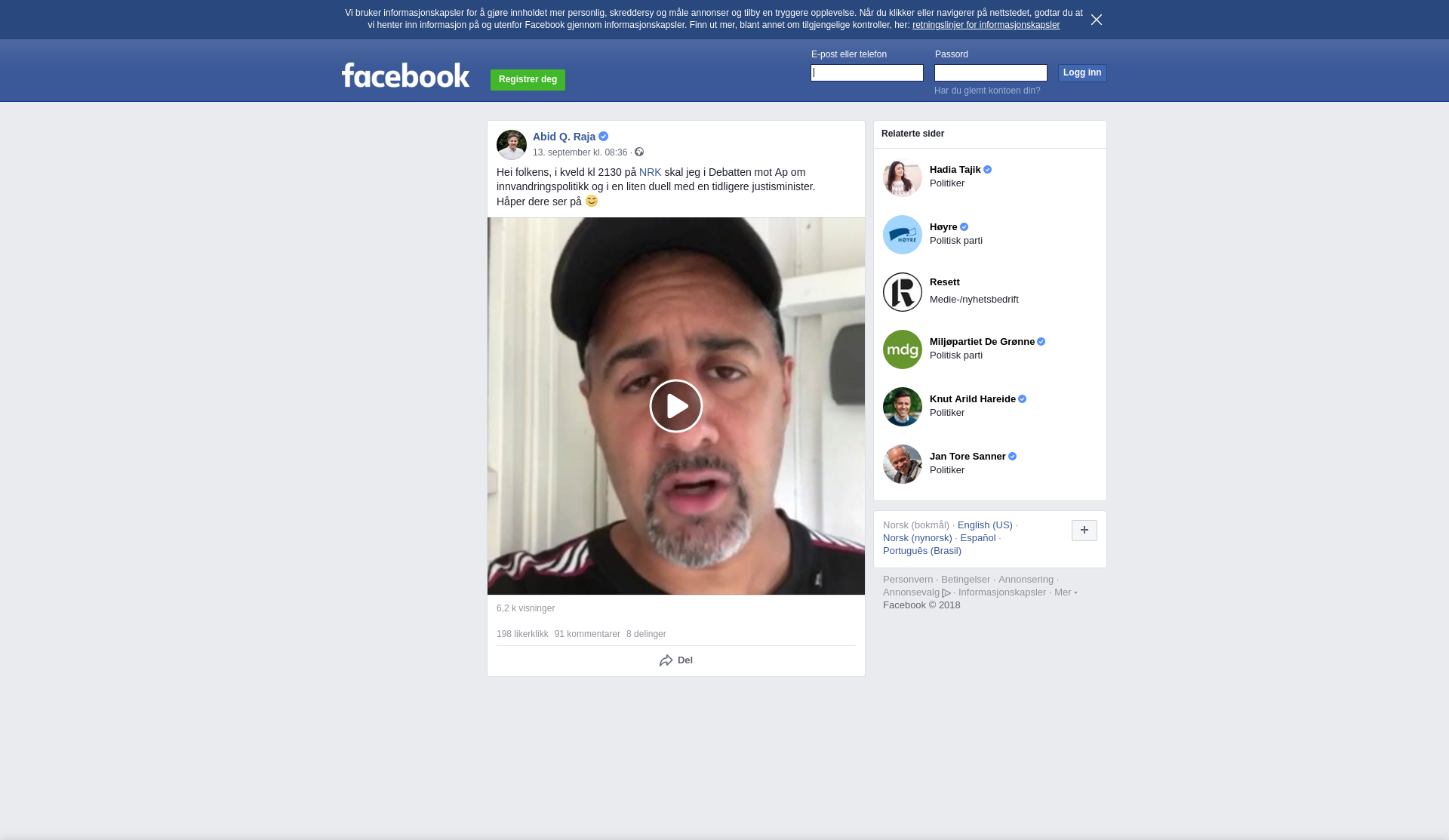Viewport: 1449px width, 840px height.
Task: Focus the Passord input field
Action: [990, 72]
